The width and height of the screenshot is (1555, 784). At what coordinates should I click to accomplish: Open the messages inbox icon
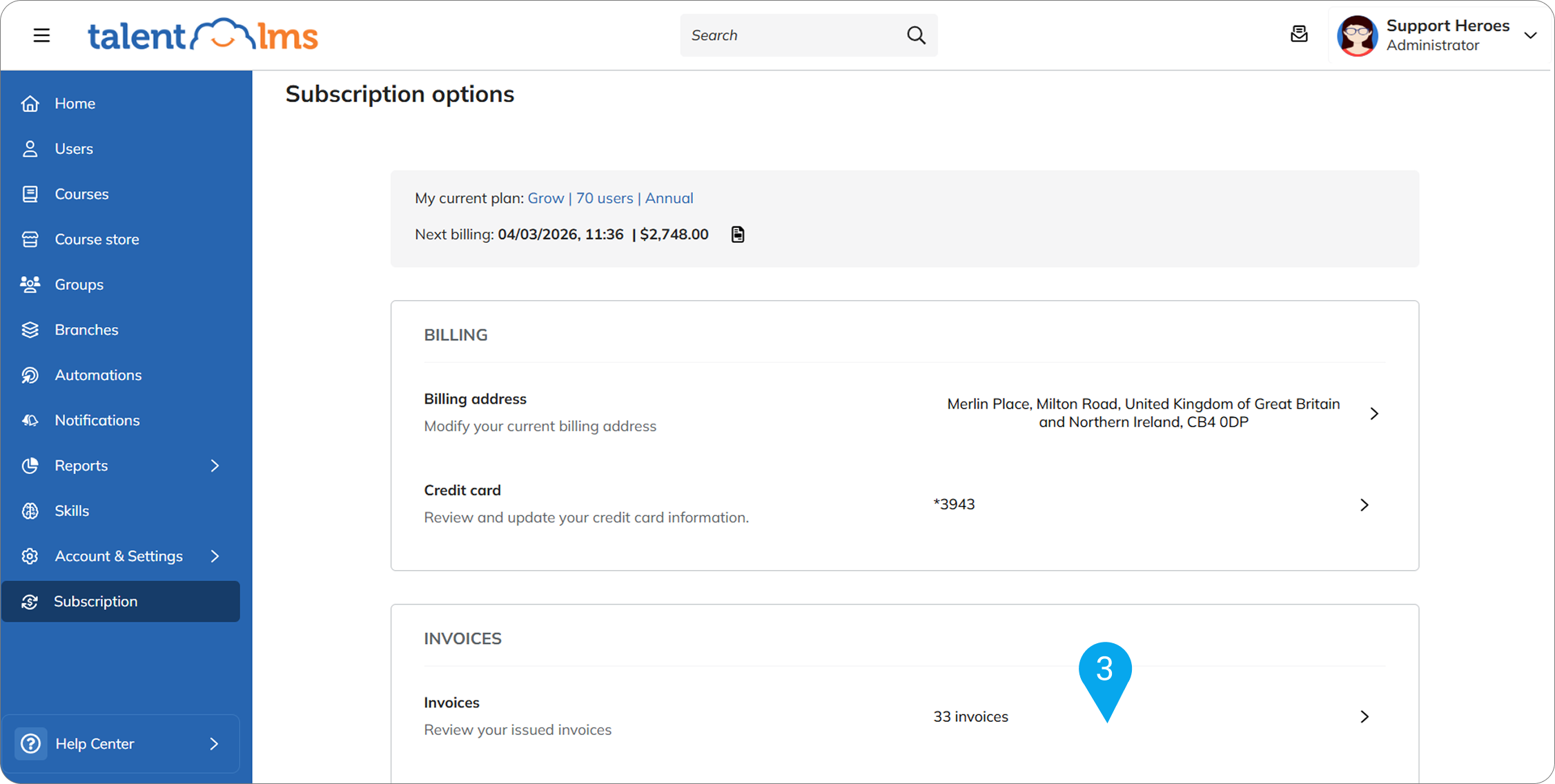tap(1299, 34)
